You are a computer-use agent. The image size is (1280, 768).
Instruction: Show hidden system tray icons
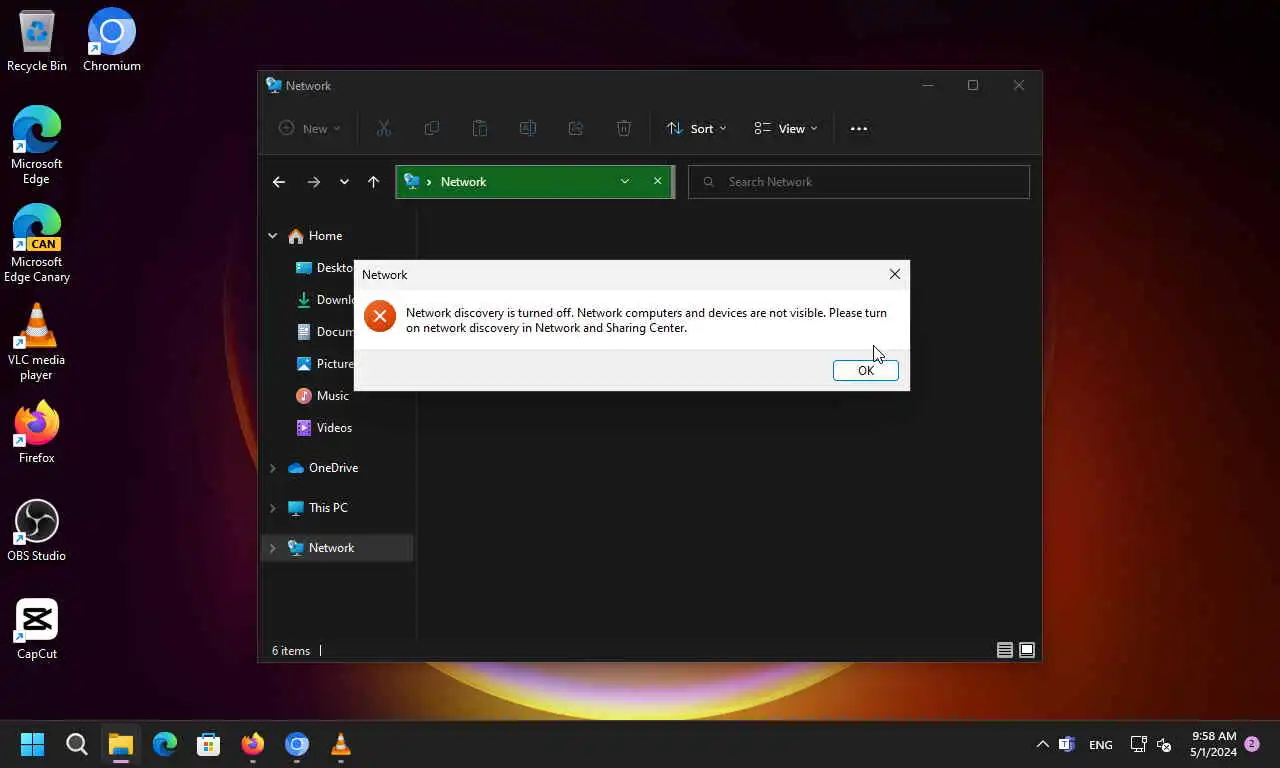click(x=1042, y=744)
